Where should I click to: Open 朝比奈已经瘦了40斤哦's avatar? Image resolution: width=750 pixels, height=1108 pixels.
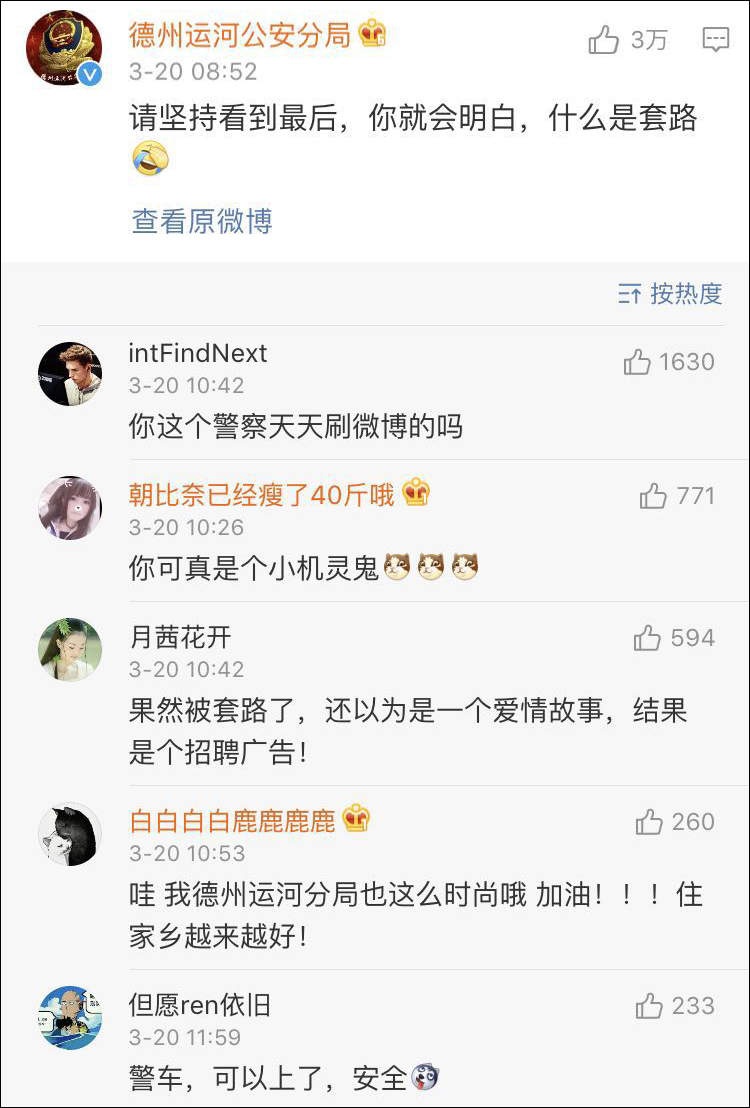tap(70, 508)
